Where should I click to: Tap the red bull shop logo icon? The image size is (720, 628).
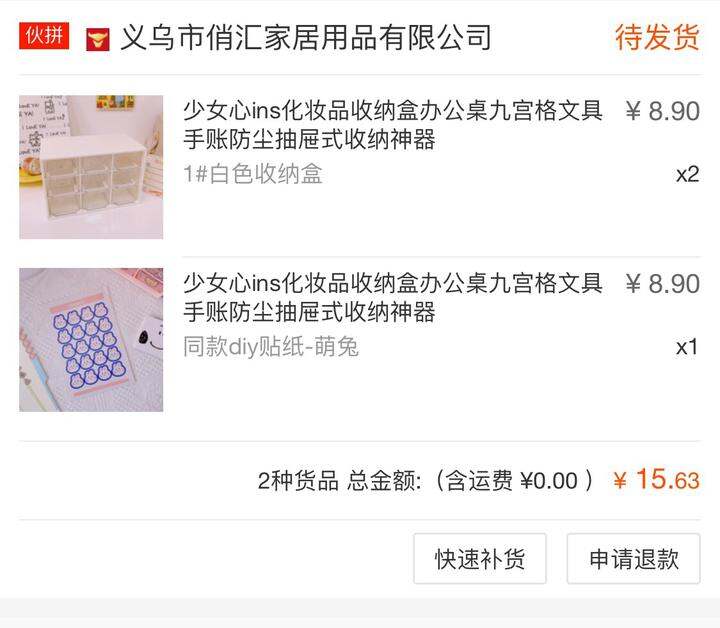98,39
